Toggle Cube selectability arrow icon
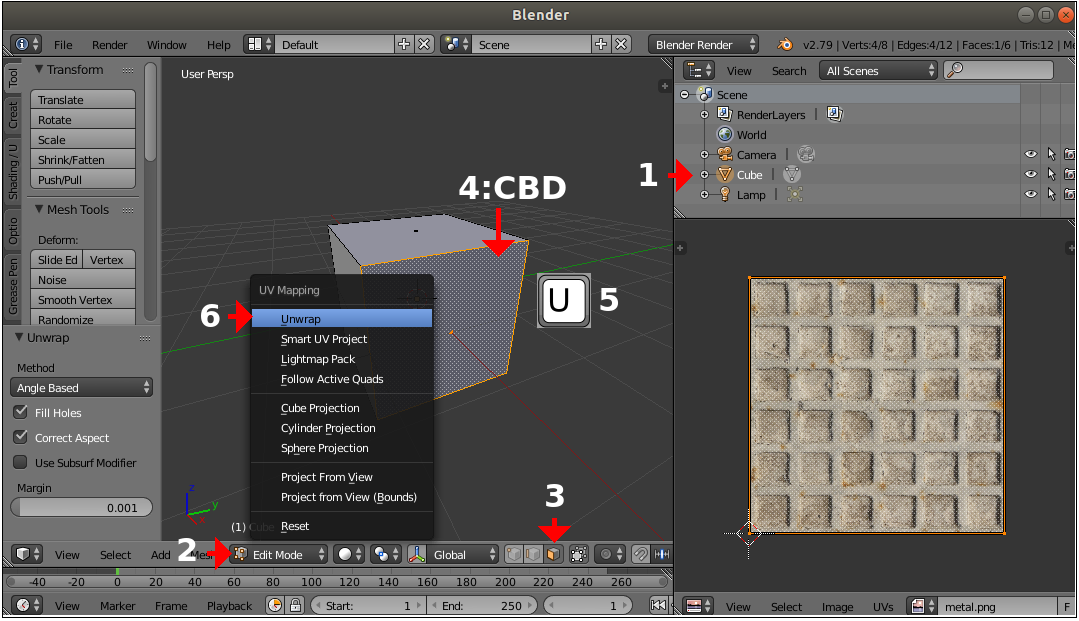This screenshot has width=1079, height=621. 1051,175
